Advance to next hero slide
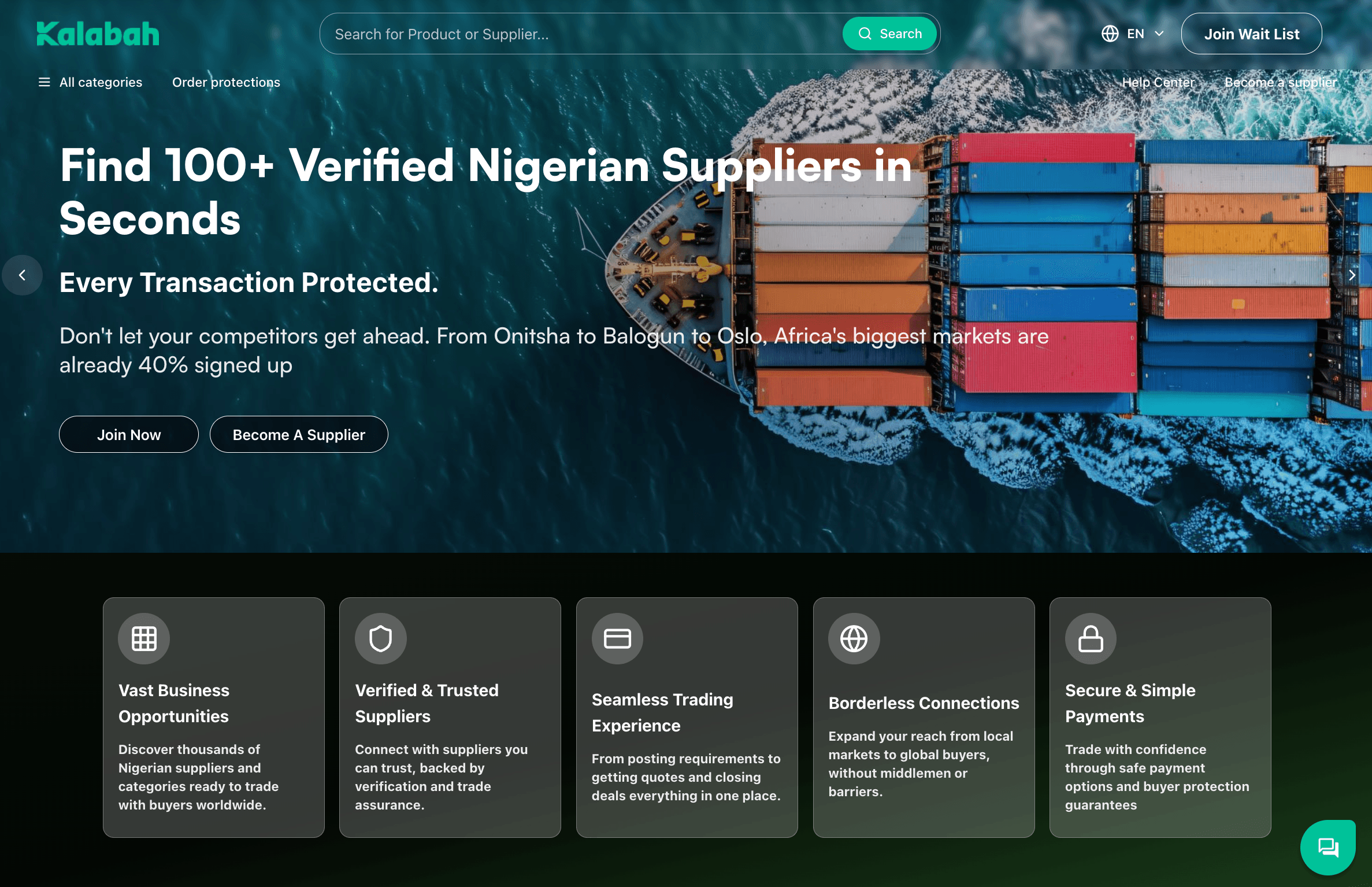 [1352, 275]
